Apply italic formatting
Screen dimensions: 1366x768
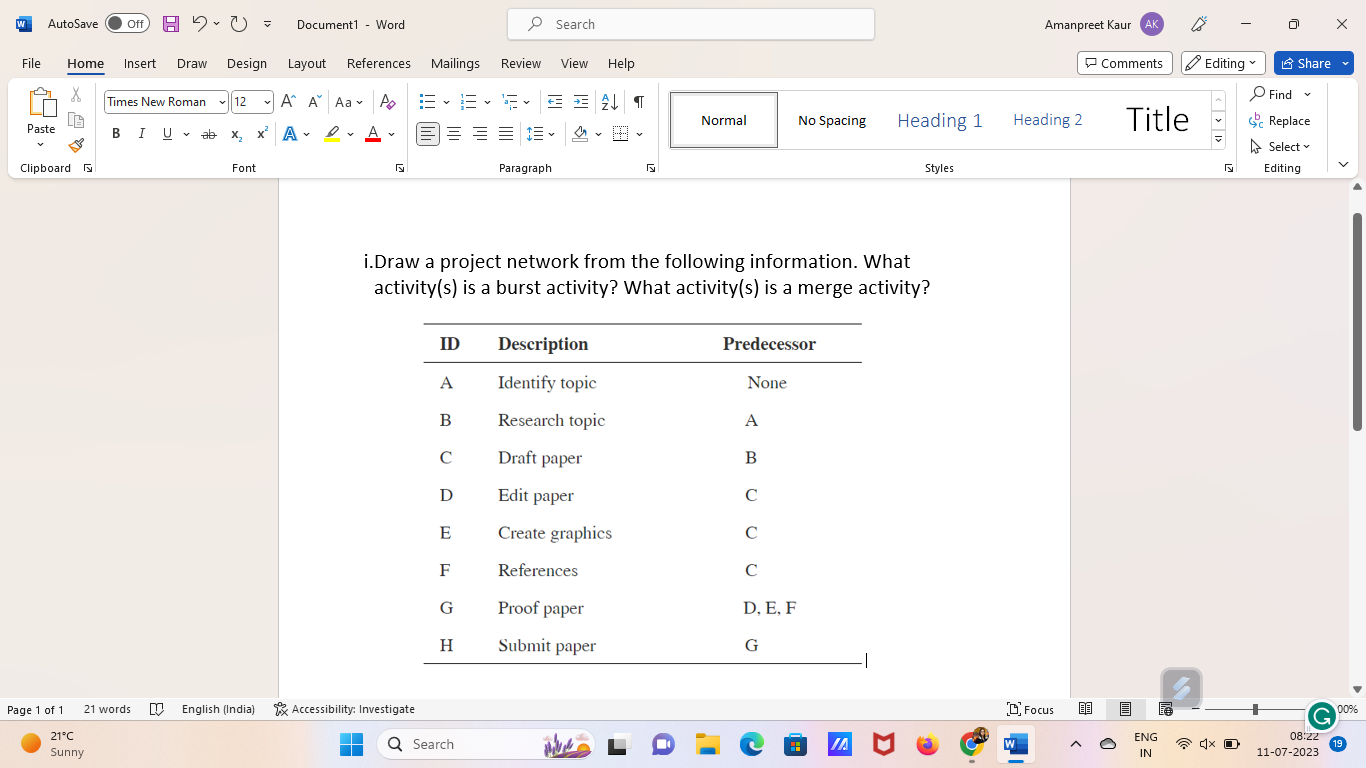click(141, 133)
